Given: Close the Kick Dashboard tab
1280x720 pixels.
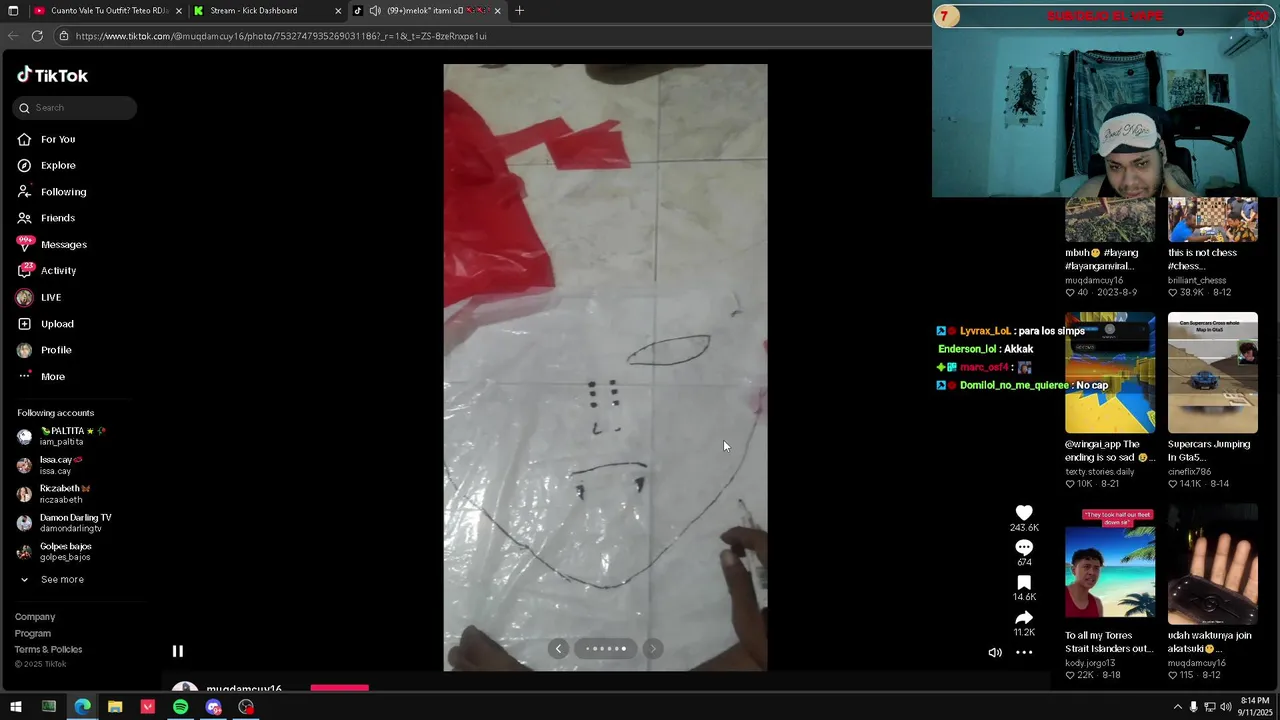Looking at the screenshot, I should point(338,11).
